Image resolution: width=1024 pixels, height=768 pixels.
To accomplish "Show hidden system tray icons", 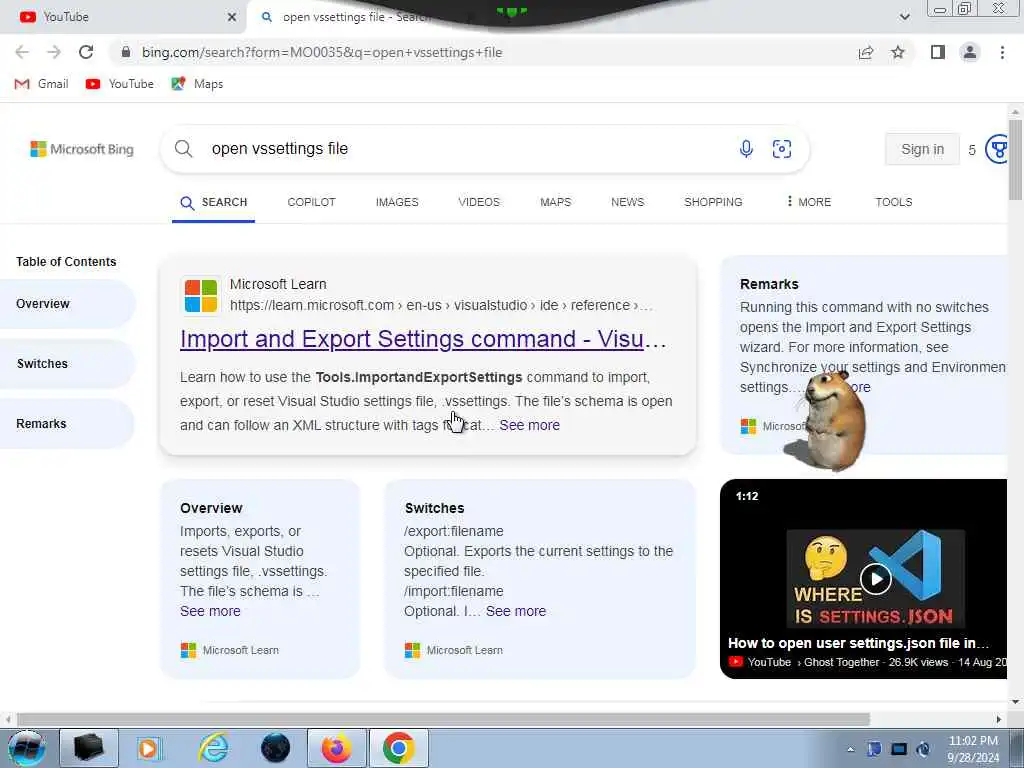I will (x=850, y=750).
